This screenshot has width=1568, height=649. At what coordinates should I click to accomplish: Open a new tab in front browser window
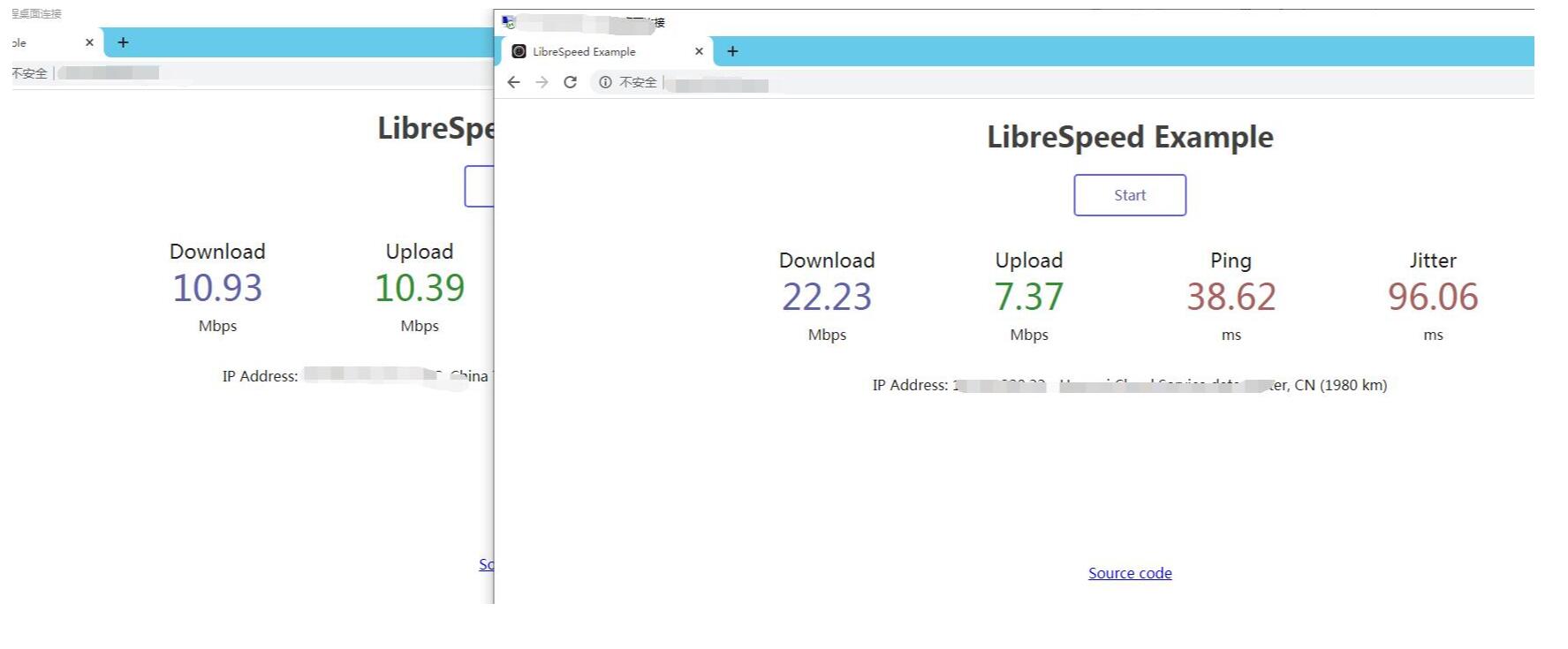(732, 51)
